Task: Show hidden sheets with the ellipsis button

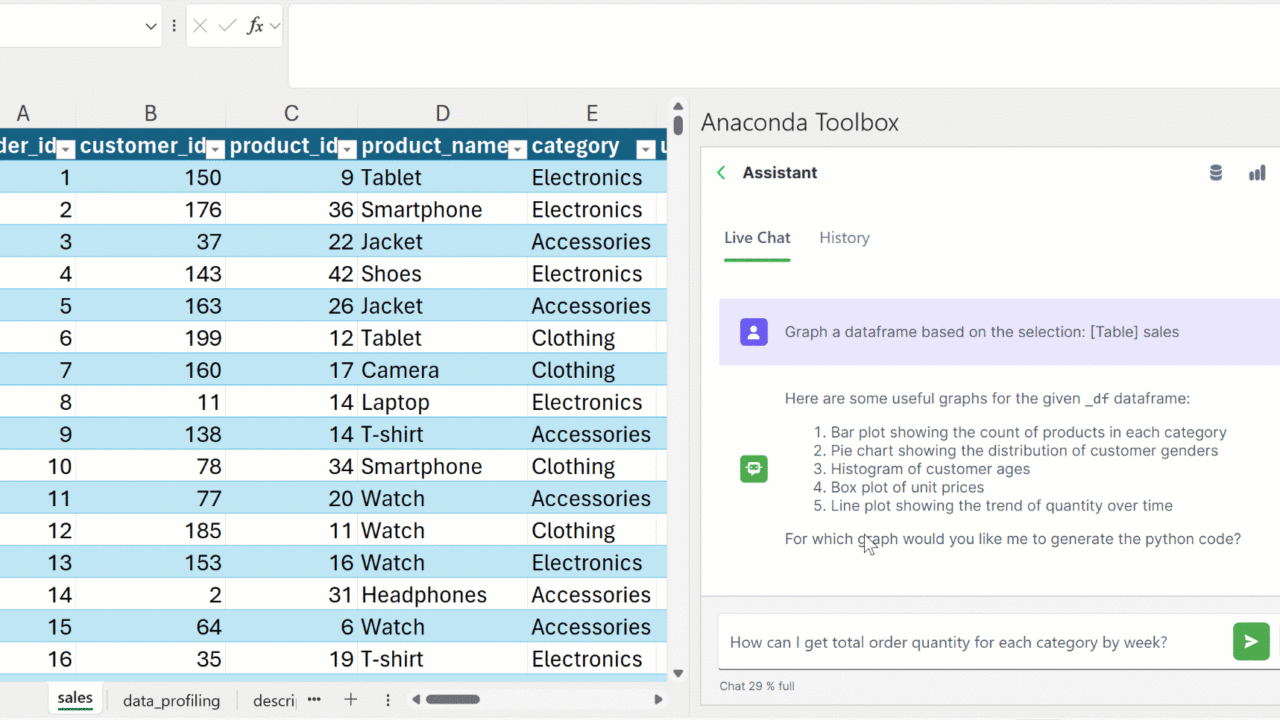Action: [314, 700]
